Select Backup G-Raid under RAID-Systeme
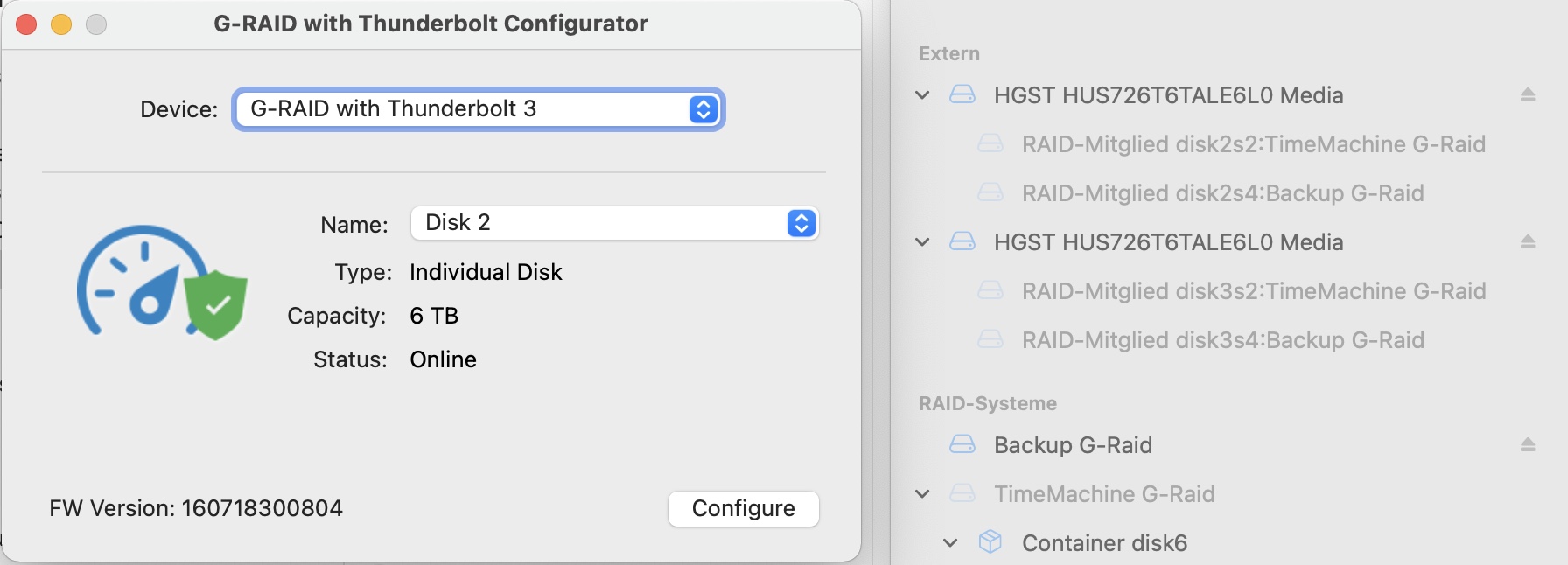The height and width of the screenshot is (565, 1568). [1073, 445]
